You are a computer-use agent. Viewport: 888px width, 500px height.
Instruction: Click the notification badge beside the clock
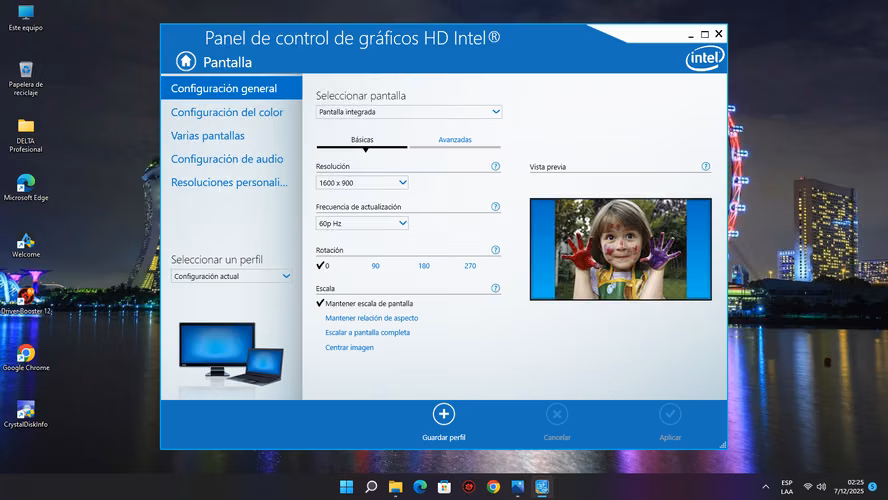coord(873,486)
